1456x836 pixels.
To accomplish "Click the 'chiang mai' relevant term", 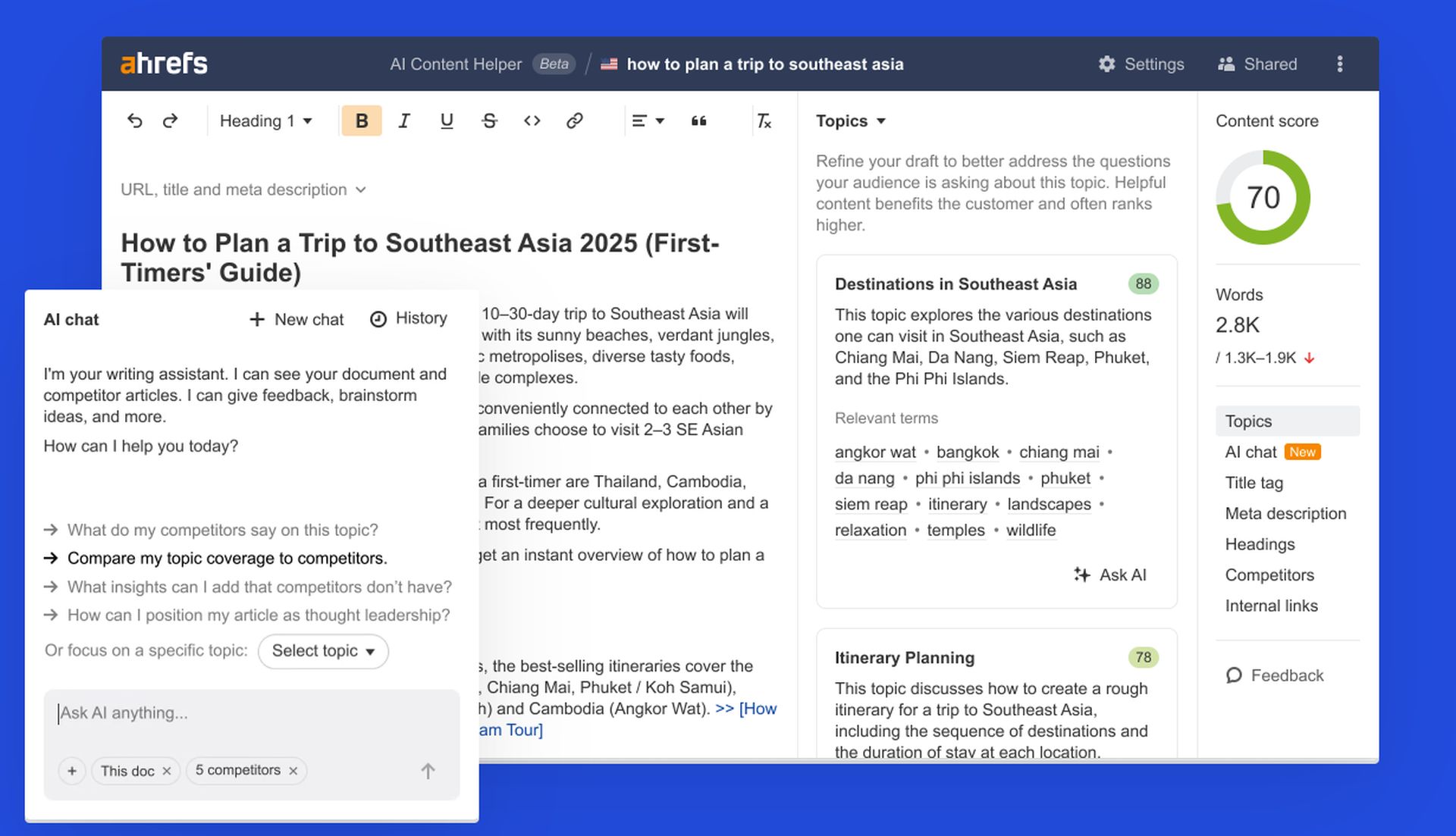I will [x=1059, y=452].
